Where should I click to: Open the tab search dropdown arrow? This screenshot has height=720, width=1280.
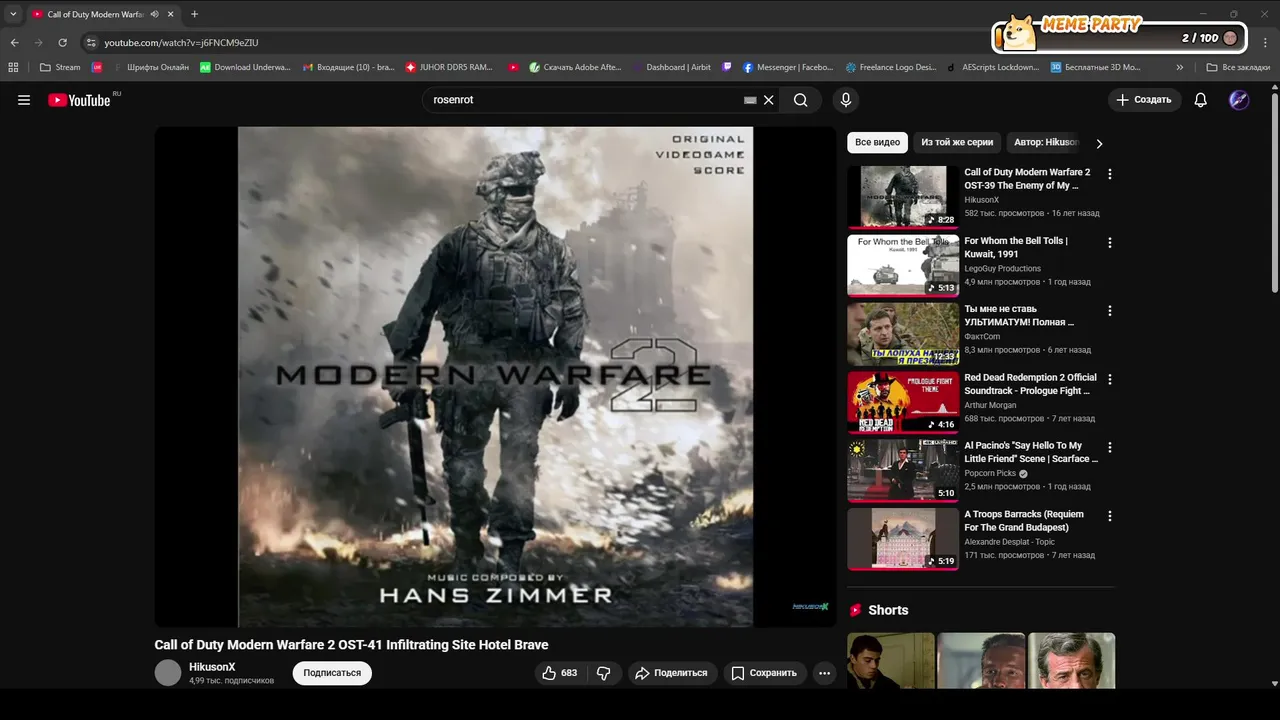pos(13,14)
